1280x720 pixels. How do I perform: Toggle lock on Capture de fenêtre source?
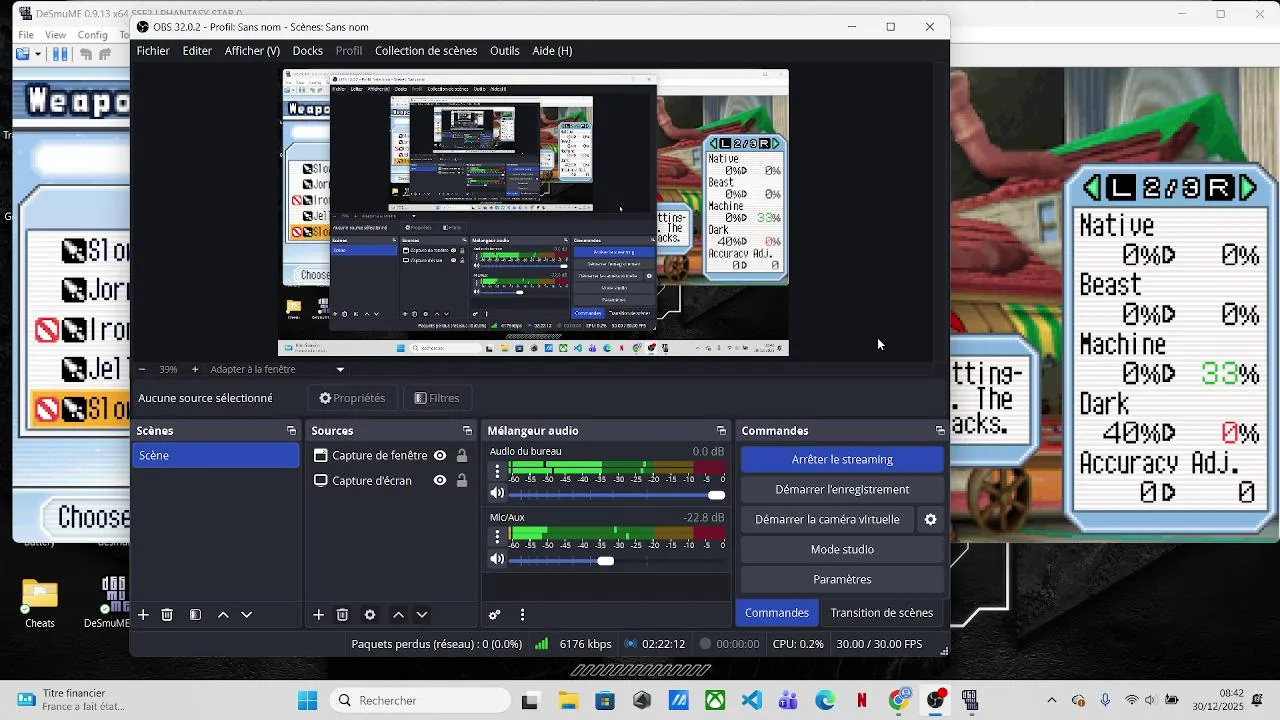coord(462,456)
